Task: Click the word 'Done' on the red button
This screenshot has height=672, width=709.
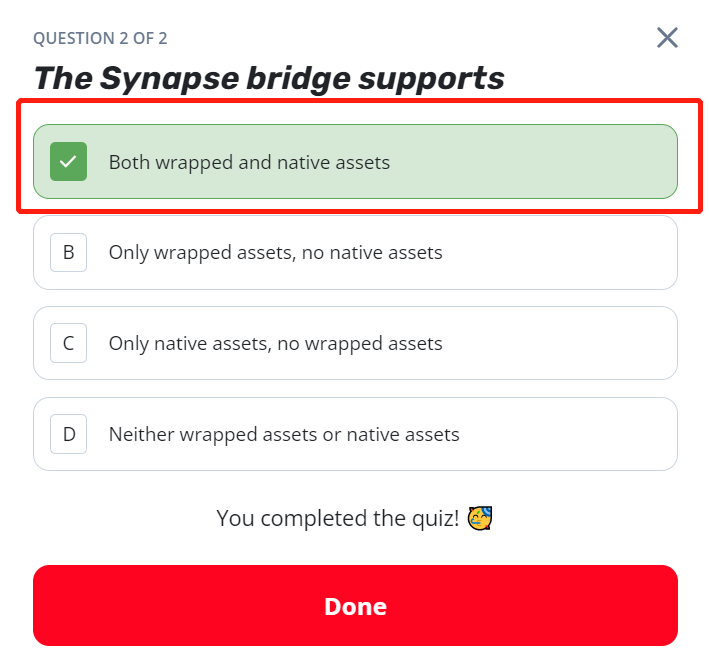Action: click(355, 606)
